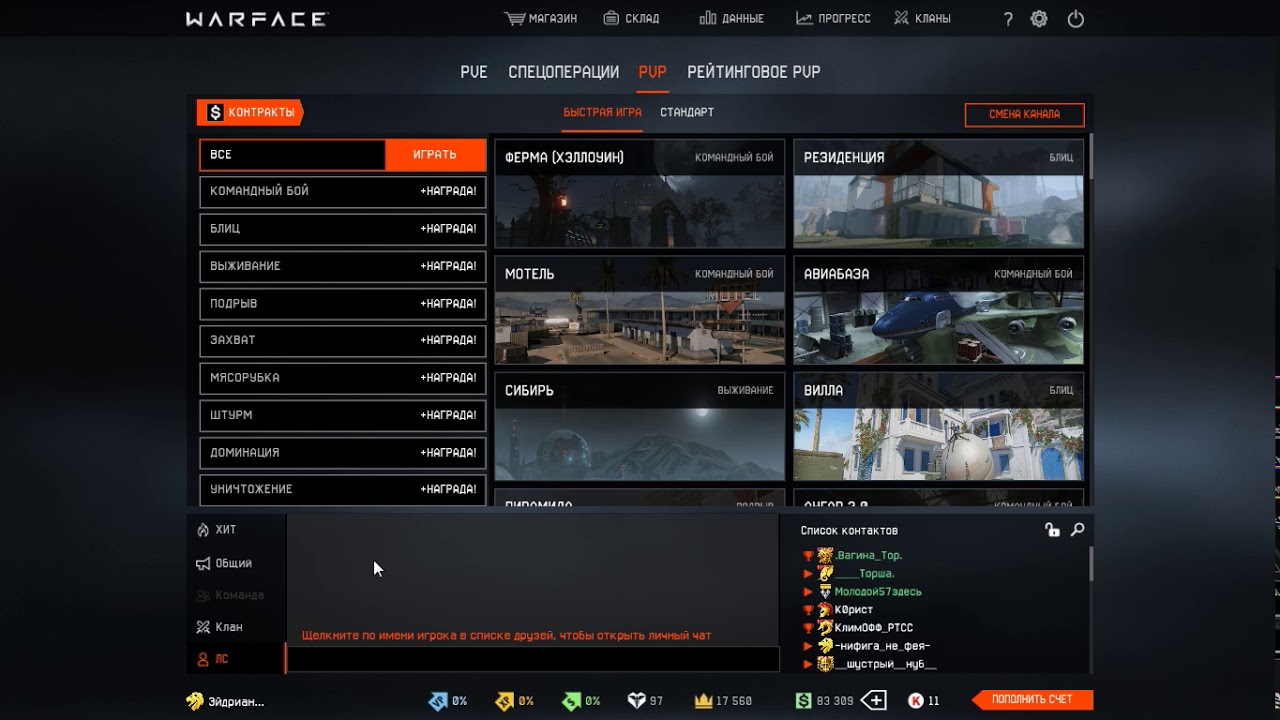Open chat with contact К0рист

coord(853,610)
